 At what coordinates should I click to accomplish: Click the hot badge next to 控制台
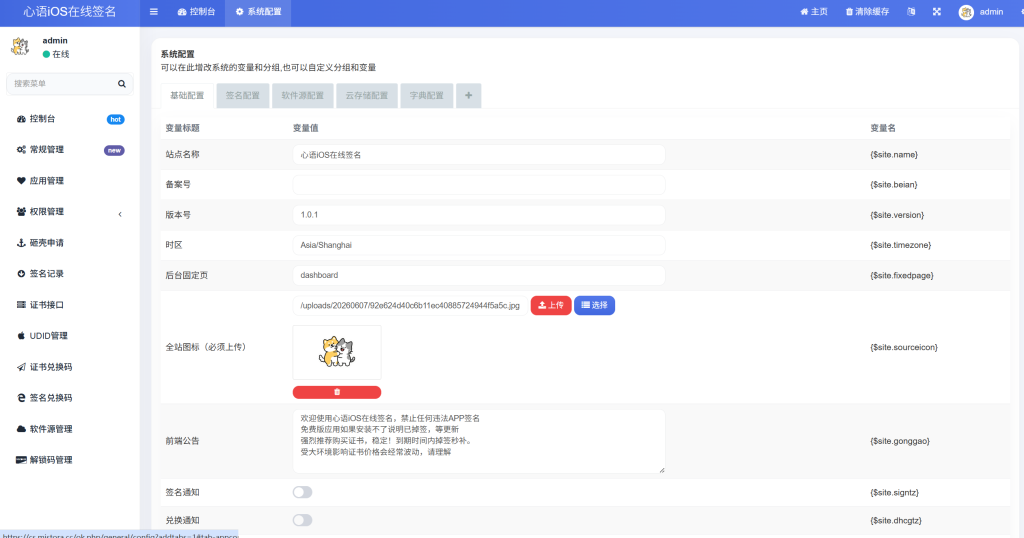coord(115,119)
